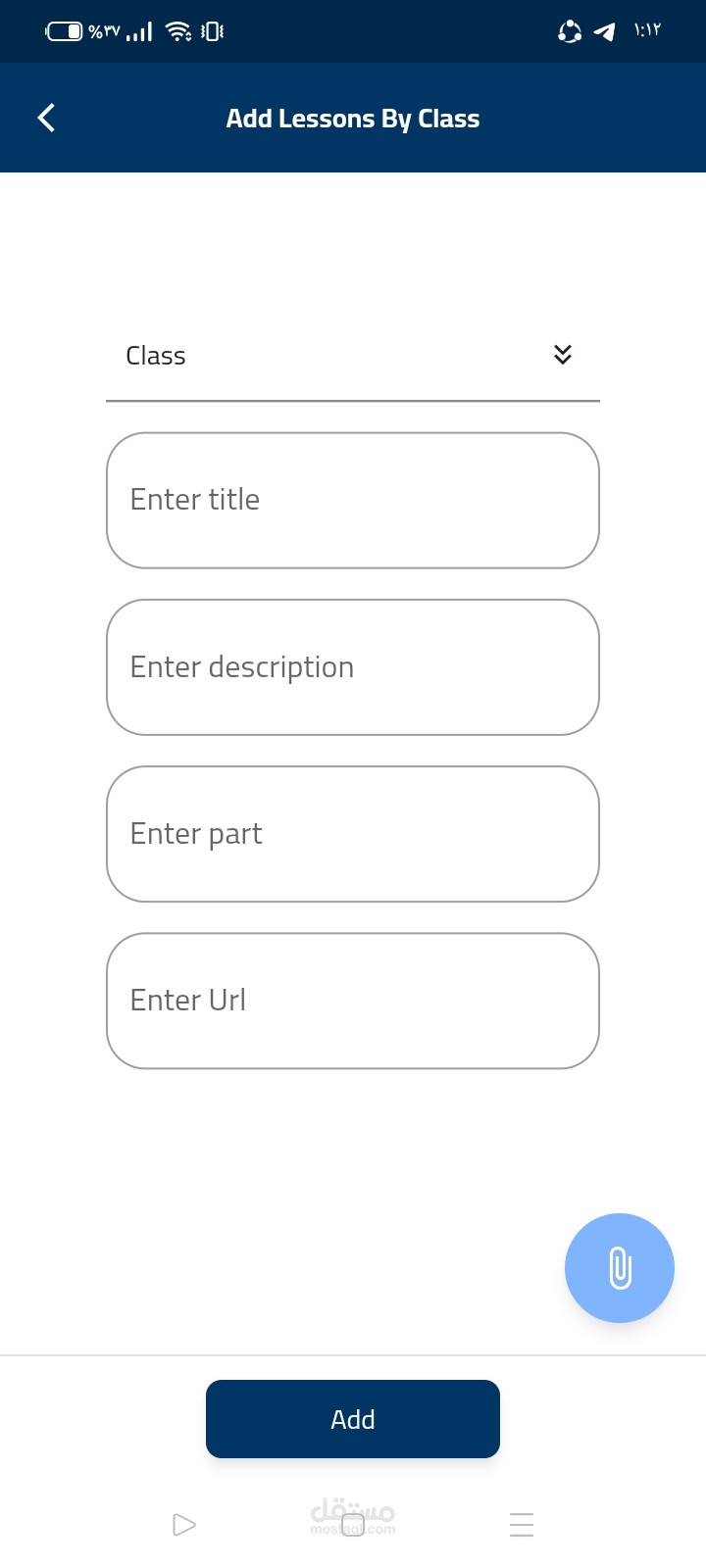The height and width of the screenshot is (1568, 706).
Task: Tap the share-style notification icon
Action: coord(570,32)
